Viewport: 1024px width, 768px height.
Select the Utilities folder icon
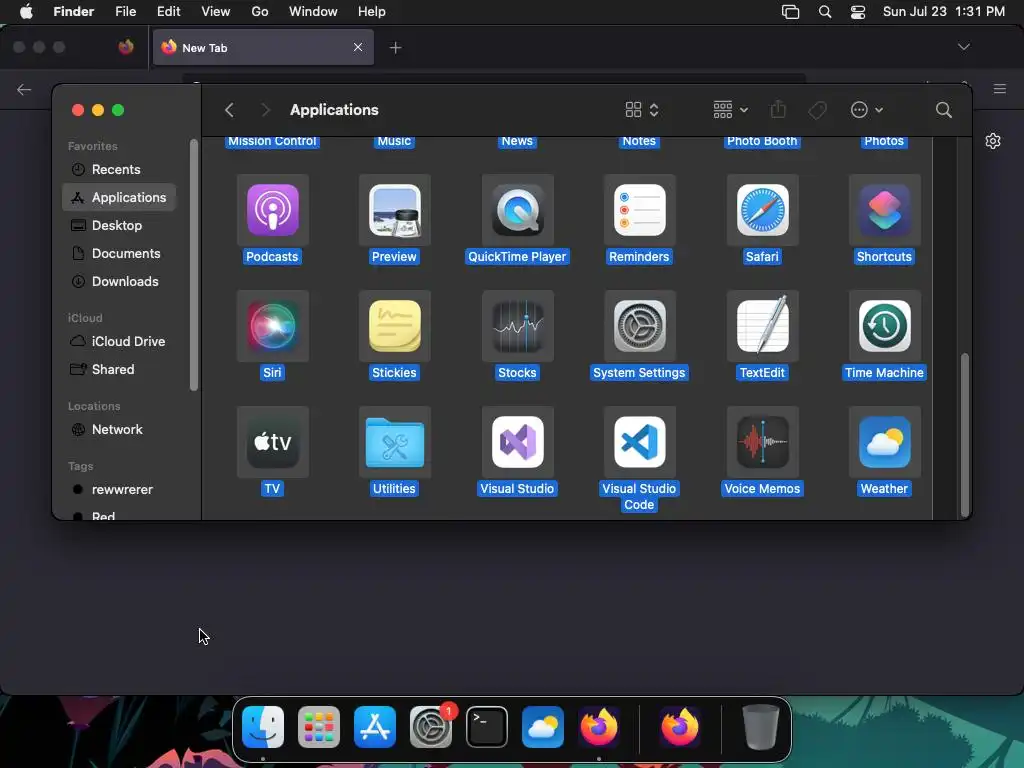[394, 442]
